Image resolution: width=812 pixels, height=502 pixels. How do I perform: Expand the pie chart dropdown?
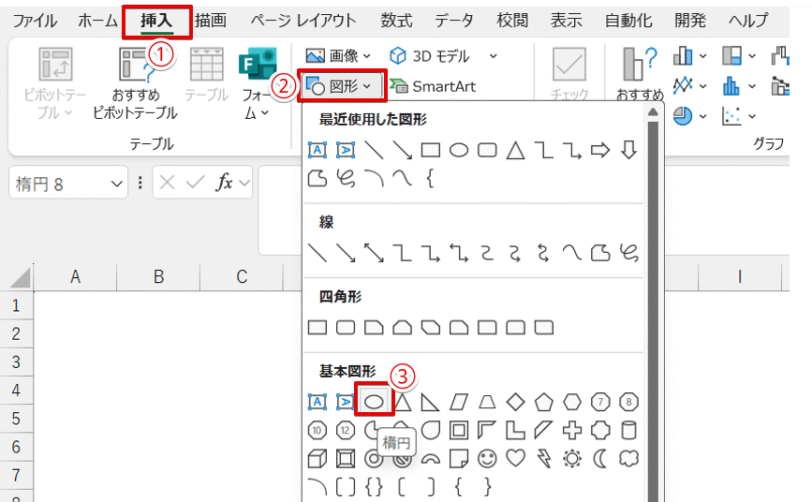tap(703, 117)
